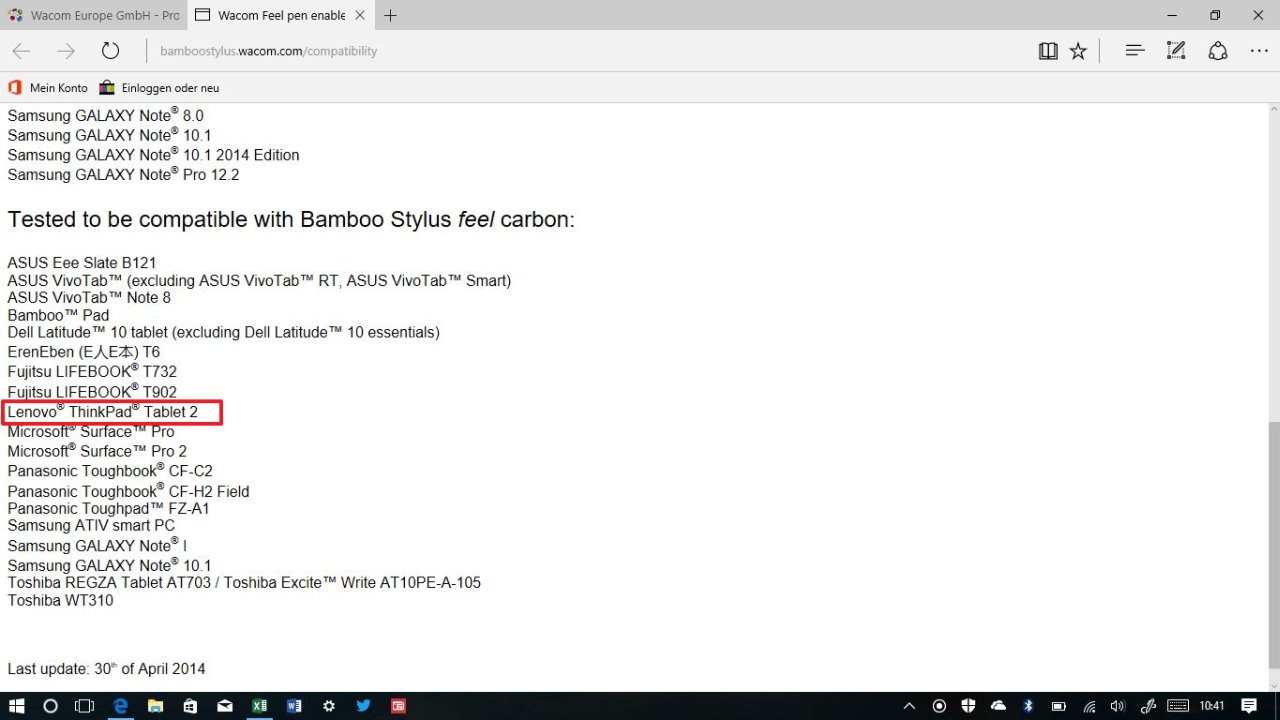Open the Hub panel
This screenshot has height=720, width=1280.
pos(1134,51)
